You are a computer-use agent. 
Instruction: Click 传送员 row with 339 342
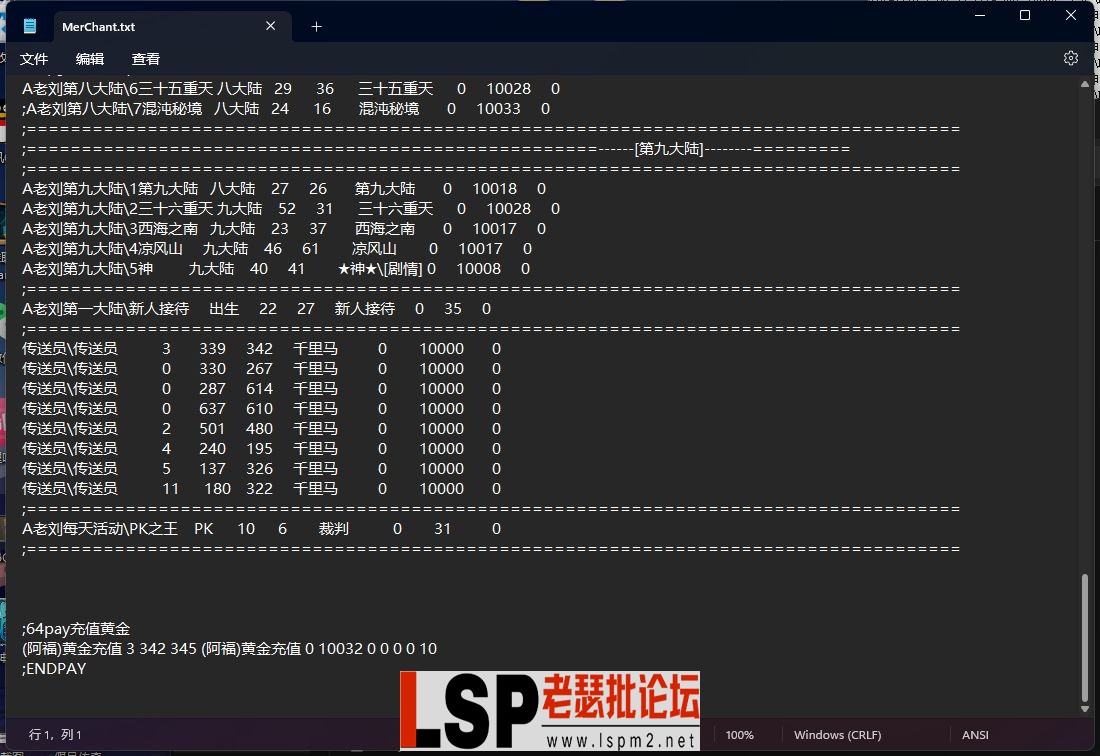click(262, 349)
